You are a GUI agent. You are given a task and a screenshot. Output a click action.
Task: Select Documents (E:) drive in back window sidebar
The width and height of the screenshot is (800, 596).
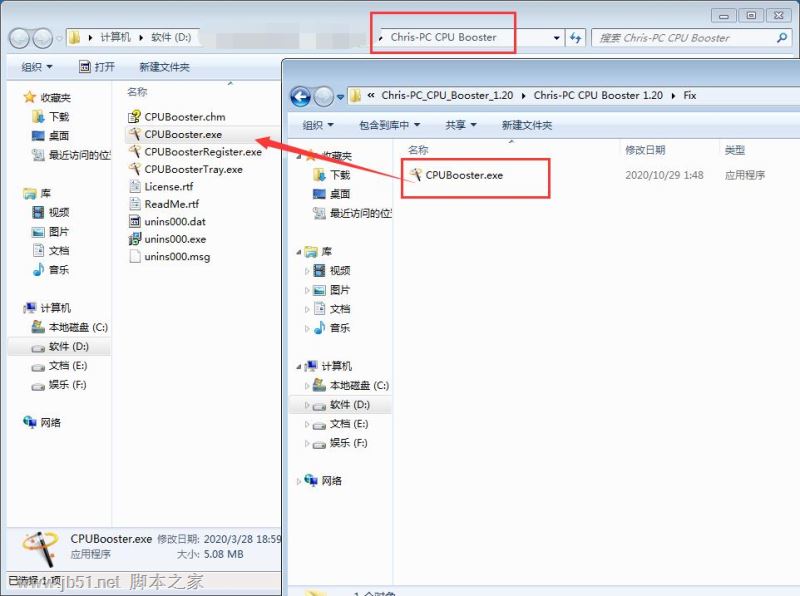pyautogui.click(x=59, y=365)
